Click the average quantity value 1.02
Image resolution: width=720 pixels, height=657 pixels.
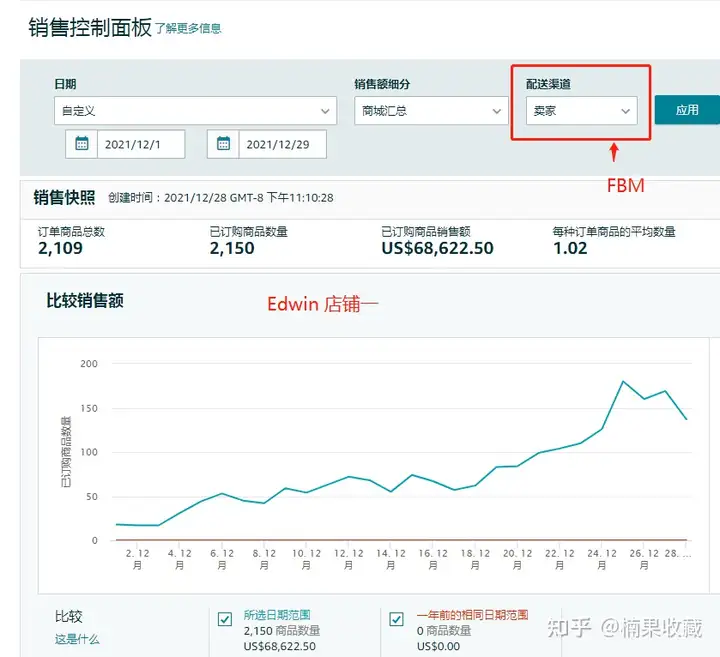[x=570, y=248]
